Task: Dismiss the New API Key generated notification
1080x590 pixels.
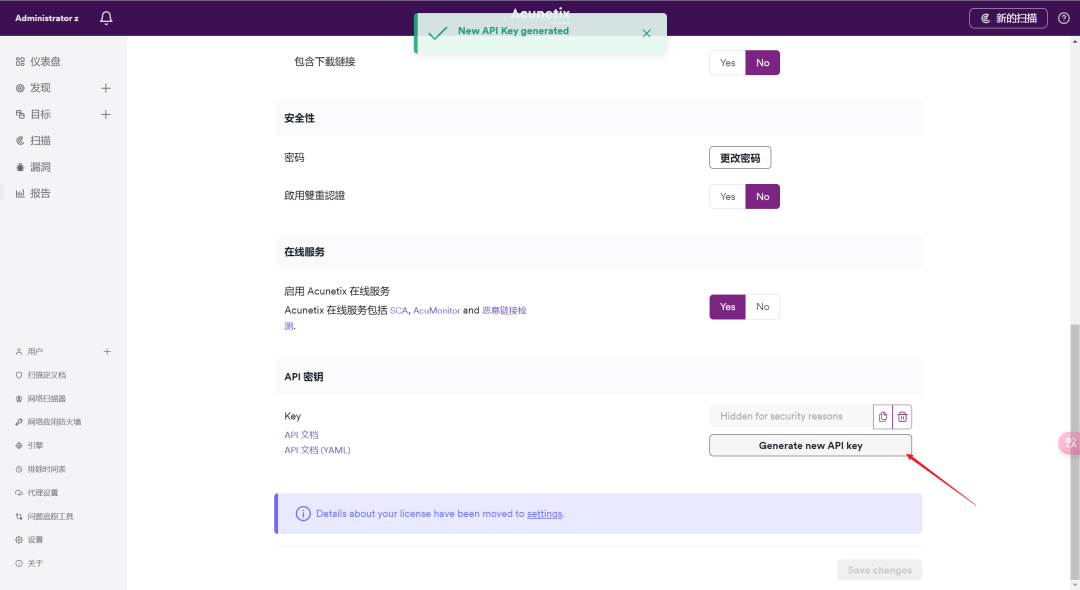Action: point(646,33)
